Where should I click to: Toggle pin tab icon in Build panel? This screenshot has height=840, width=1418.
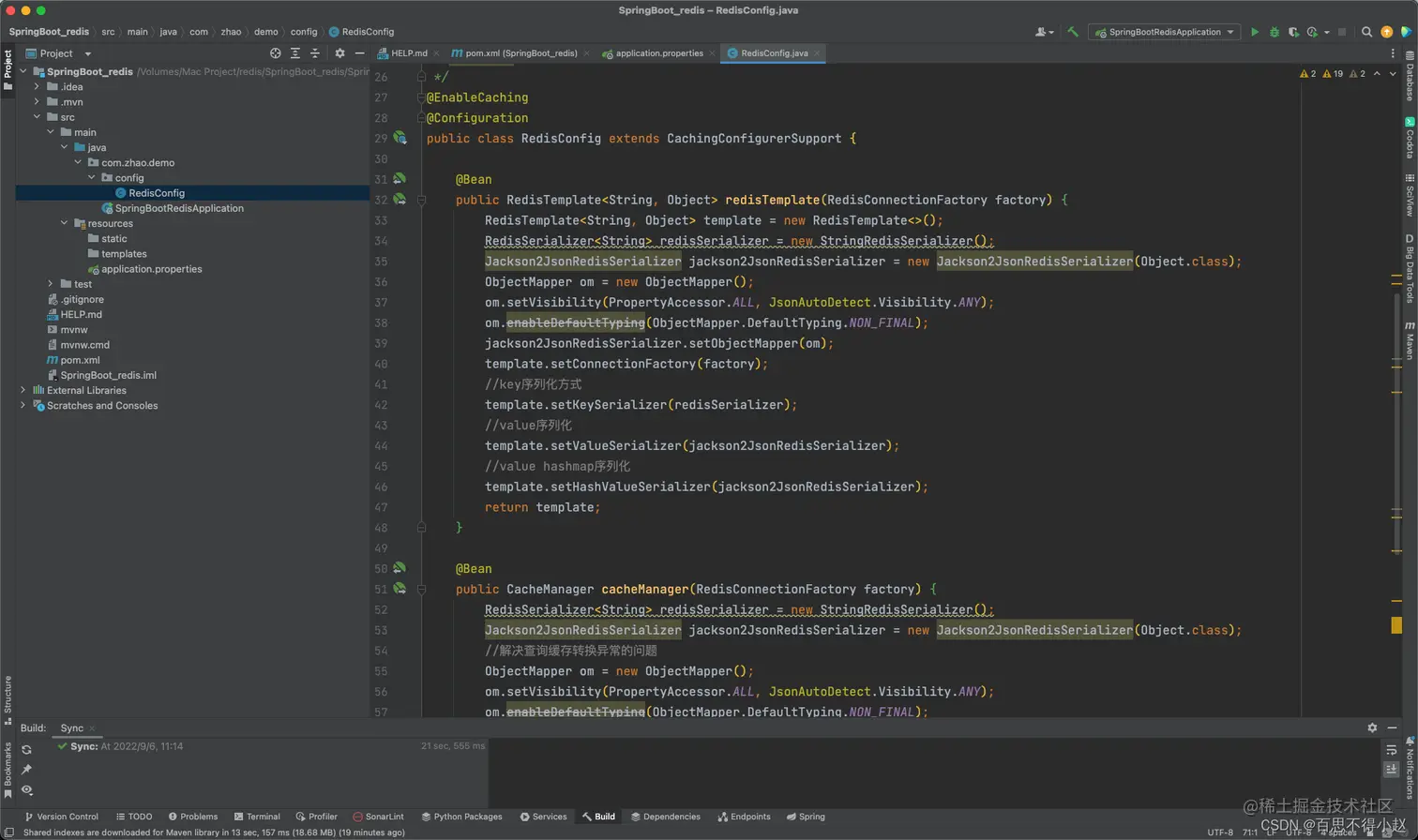(26, 770)
